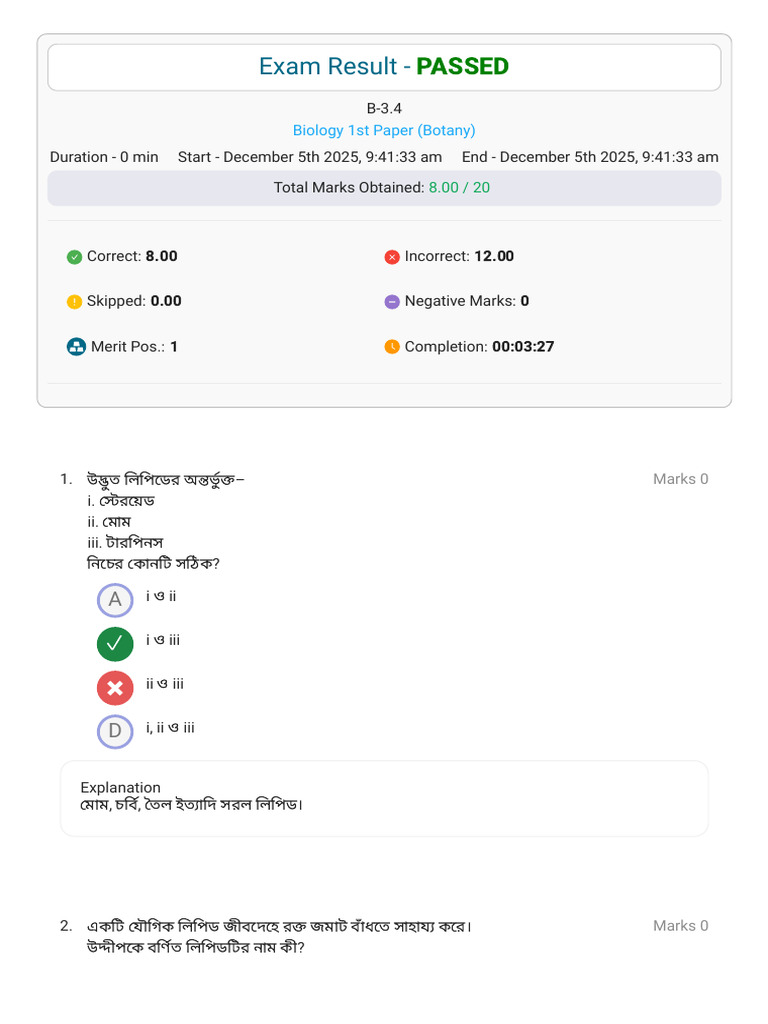Click the green Correct checkmark icon
Viewport: 768px width, 1024px height.
(x=74, y=257)
